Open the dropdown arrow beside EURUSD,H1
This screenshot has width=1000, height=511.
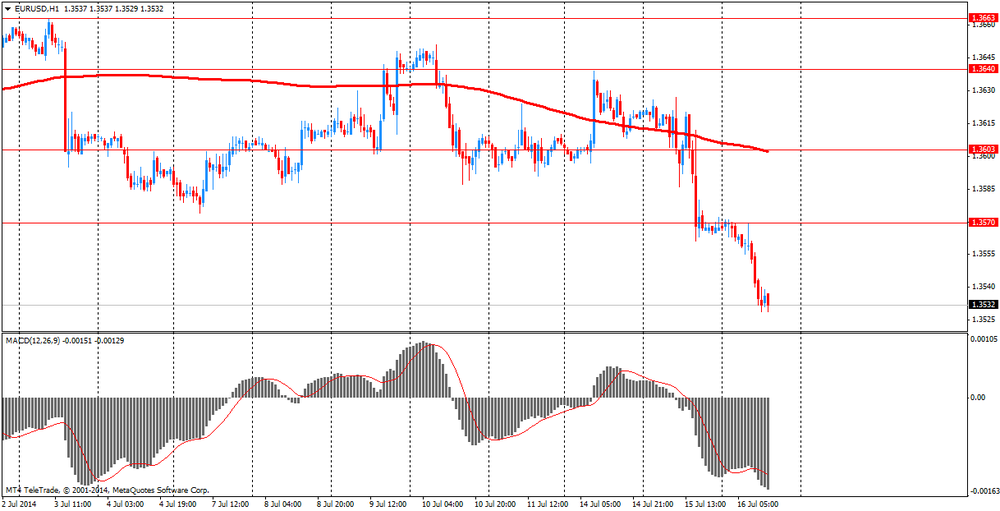tap(9, 8)
